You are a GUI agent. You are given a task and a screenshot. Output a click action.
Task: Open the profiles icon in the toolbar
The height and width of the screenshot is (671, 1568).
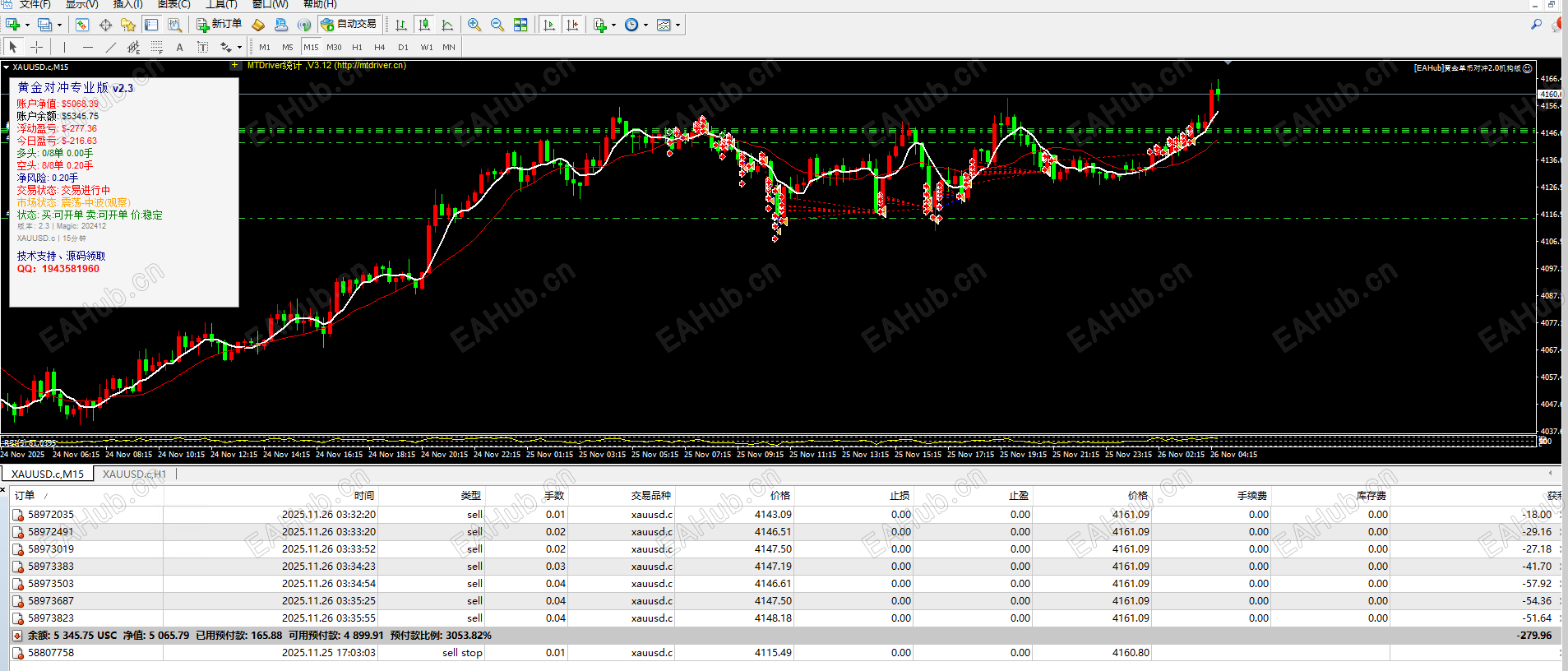pos(45,25)
